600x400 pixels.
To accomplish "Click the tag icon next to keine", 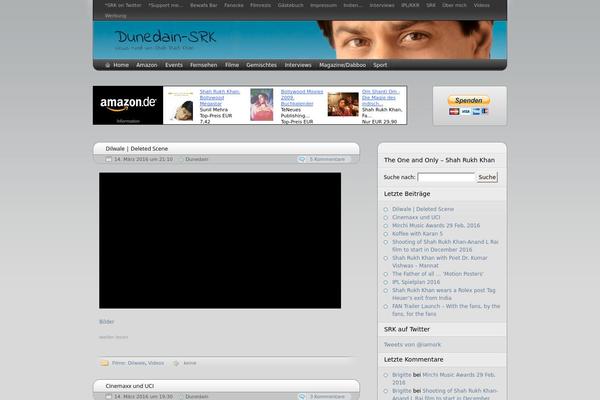I will [176, 363].
